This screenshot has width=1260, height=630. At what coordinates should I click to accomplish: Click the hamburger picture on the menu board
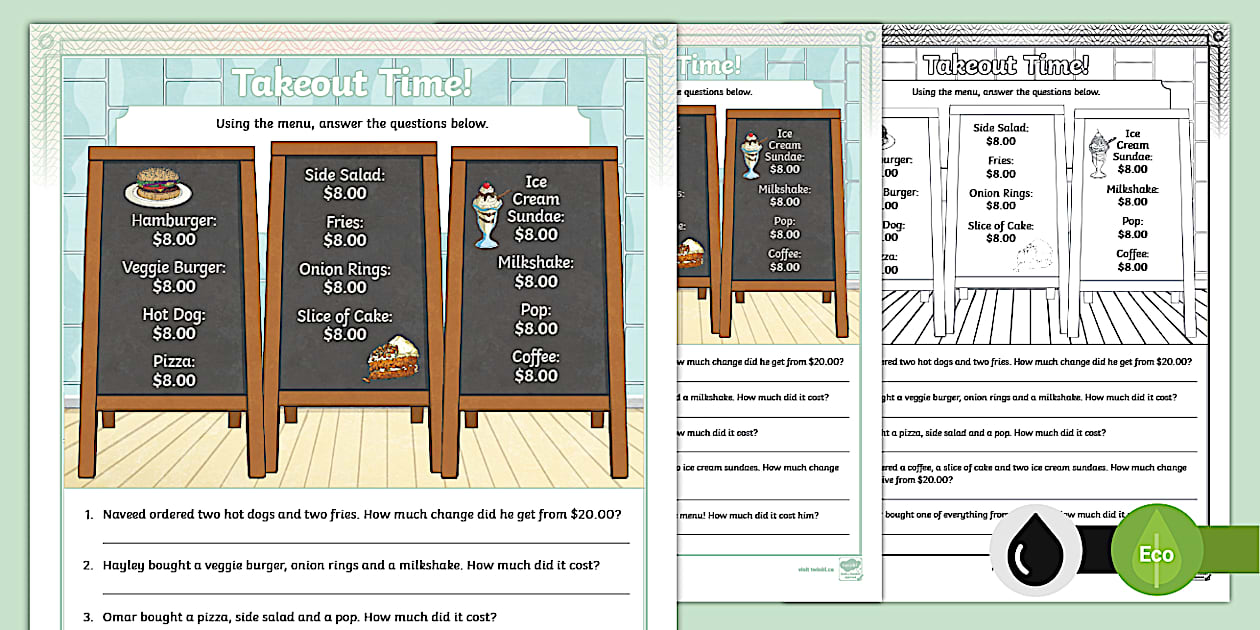pos(158,187)
